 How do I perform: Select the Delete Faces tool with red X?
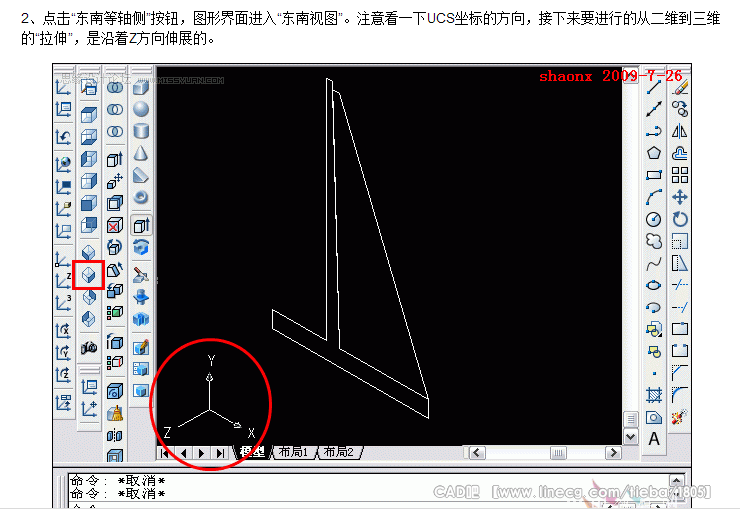pos(115,225)
